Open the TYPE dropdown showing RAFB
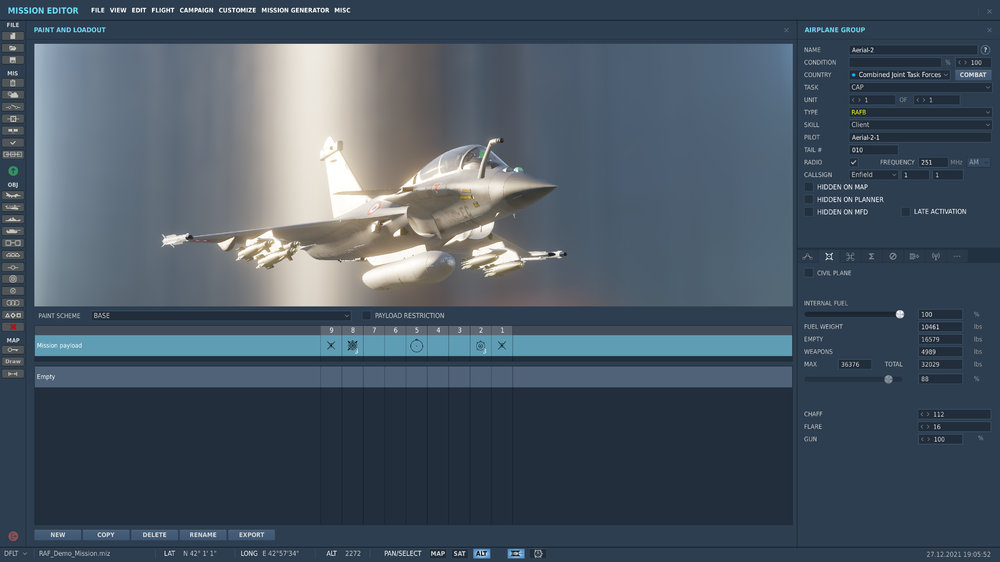This screenshot has height=562, width=1000. coord(920,112)
